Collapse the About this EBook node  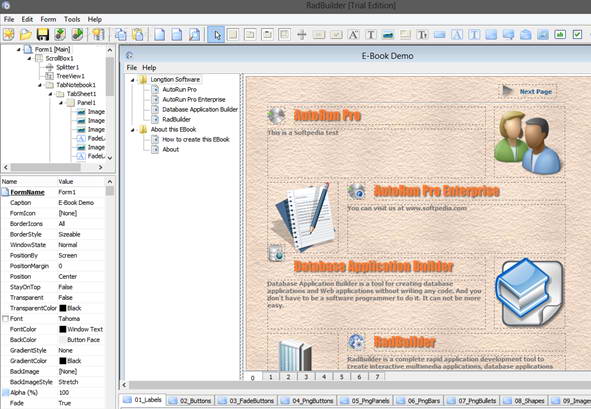pyautogui.click(x=133, y=130)
